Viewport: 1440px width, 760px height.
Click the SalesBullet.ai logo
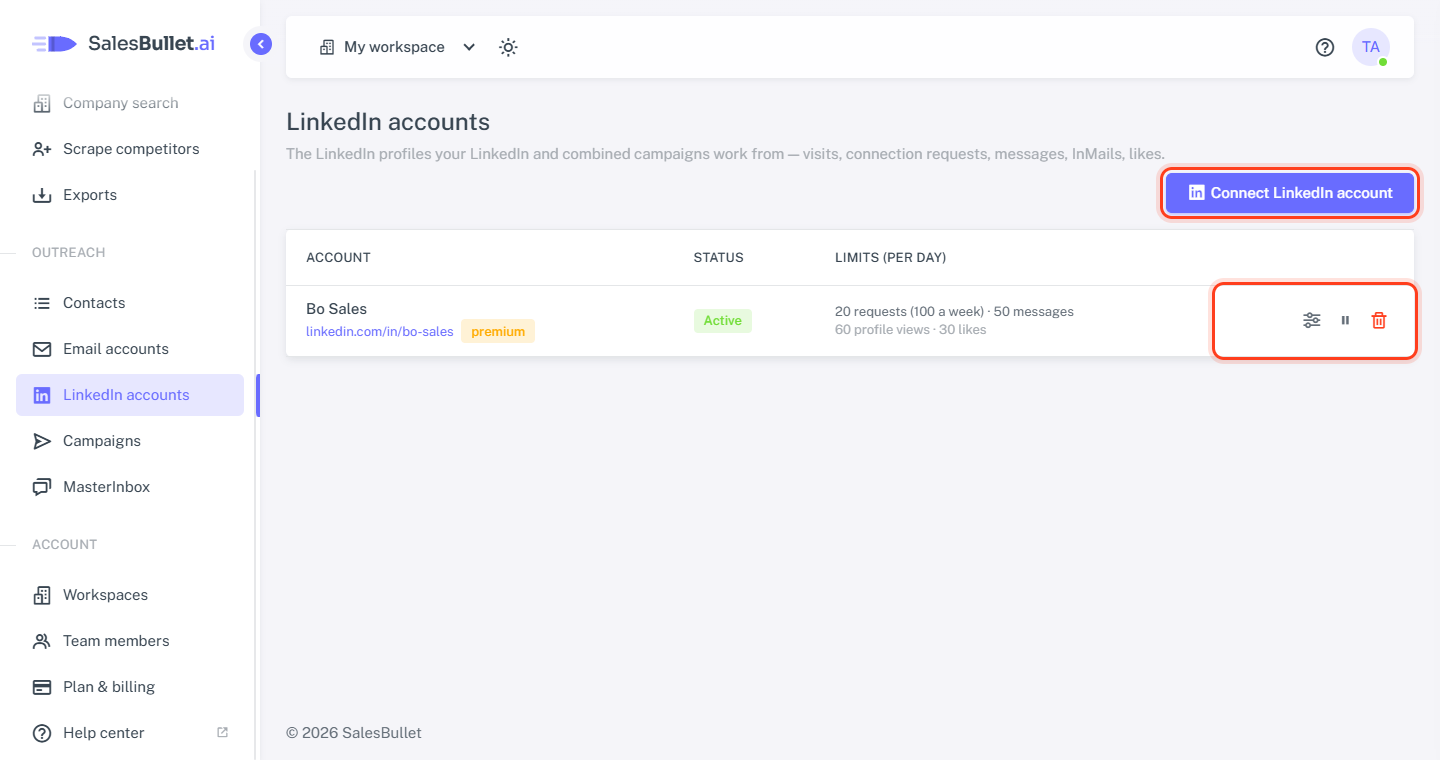pos(124,44)
